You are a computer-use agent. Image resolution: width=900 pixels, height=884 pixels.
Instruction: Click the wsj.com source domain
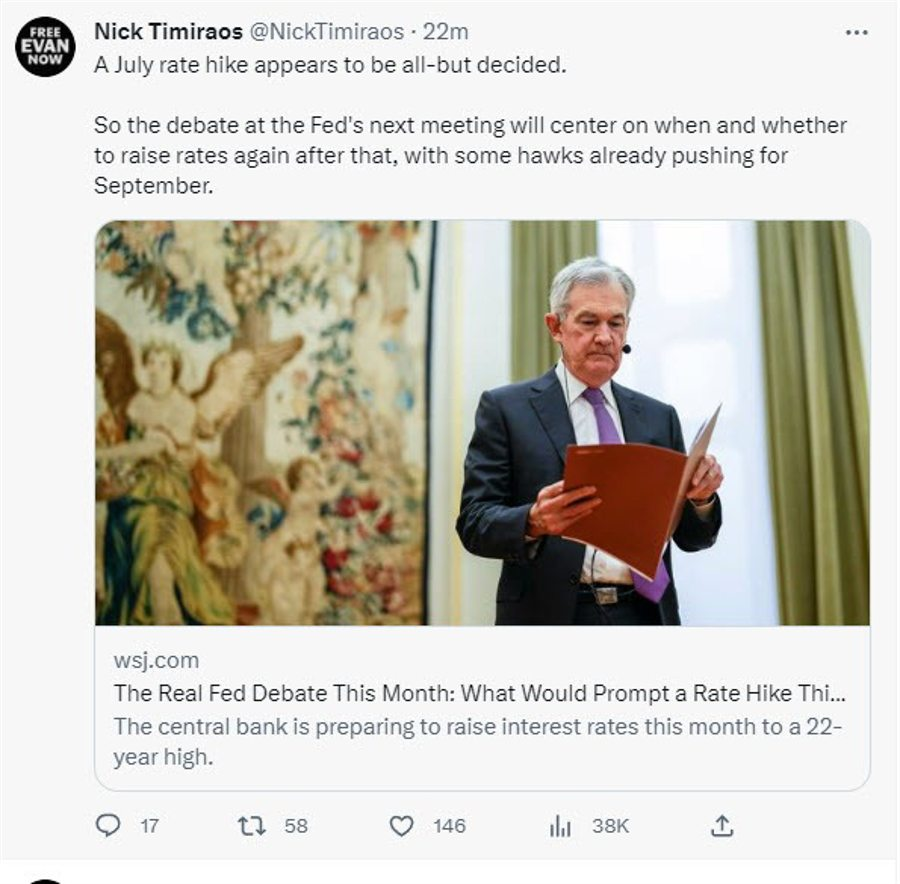(156, 660)
